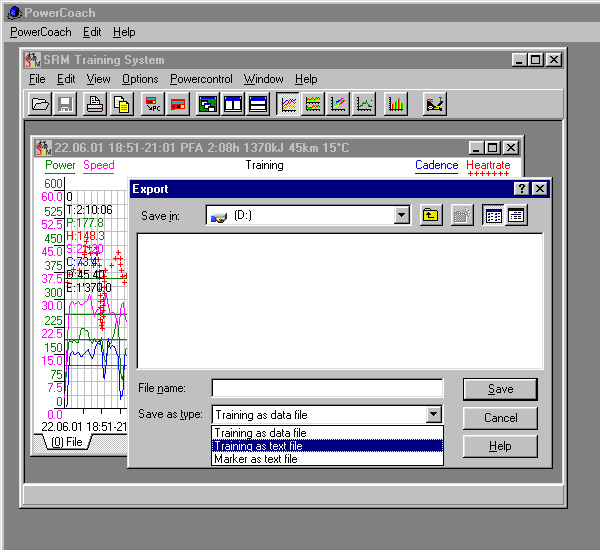Switch to Details view in Export dialog
Image resolution: width=600 pixels, height=550 pixels.
[516, 215]
